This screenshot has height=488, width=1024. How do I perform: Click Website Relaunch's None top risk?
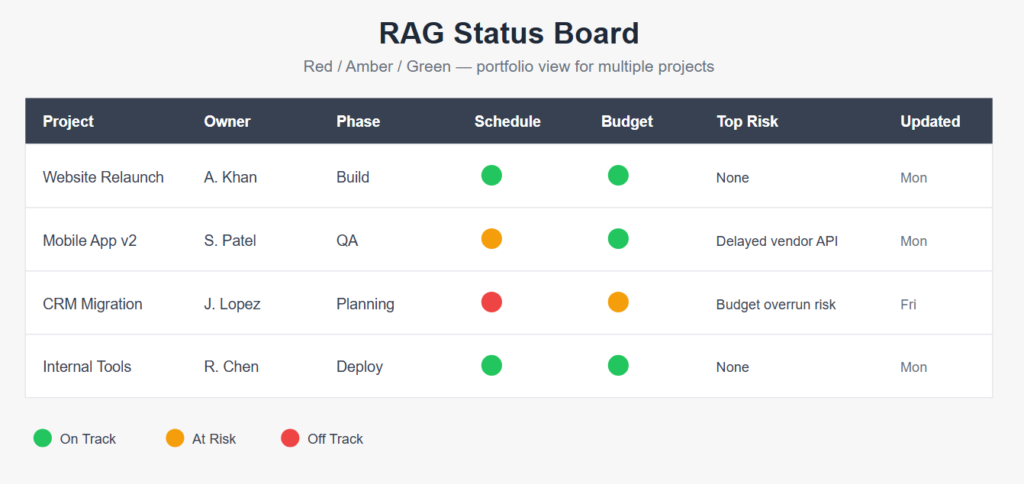click(733, 178)
